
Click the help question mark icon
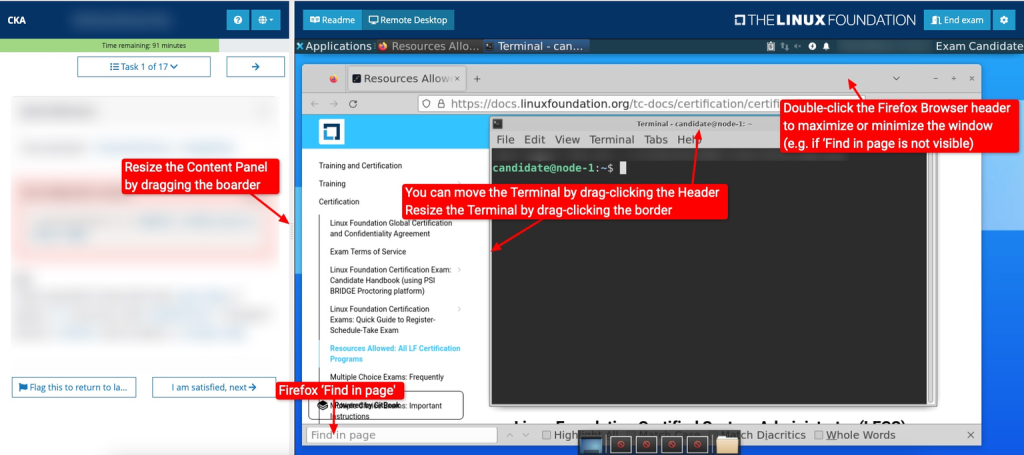pyautogui.click(x=238, y=20)
